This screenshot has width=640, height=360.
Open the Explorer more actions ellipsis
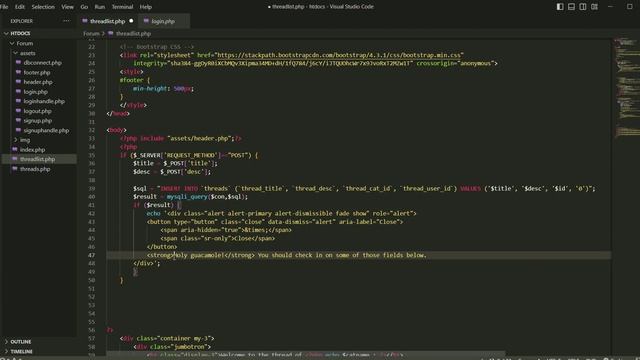pos(66,21)
